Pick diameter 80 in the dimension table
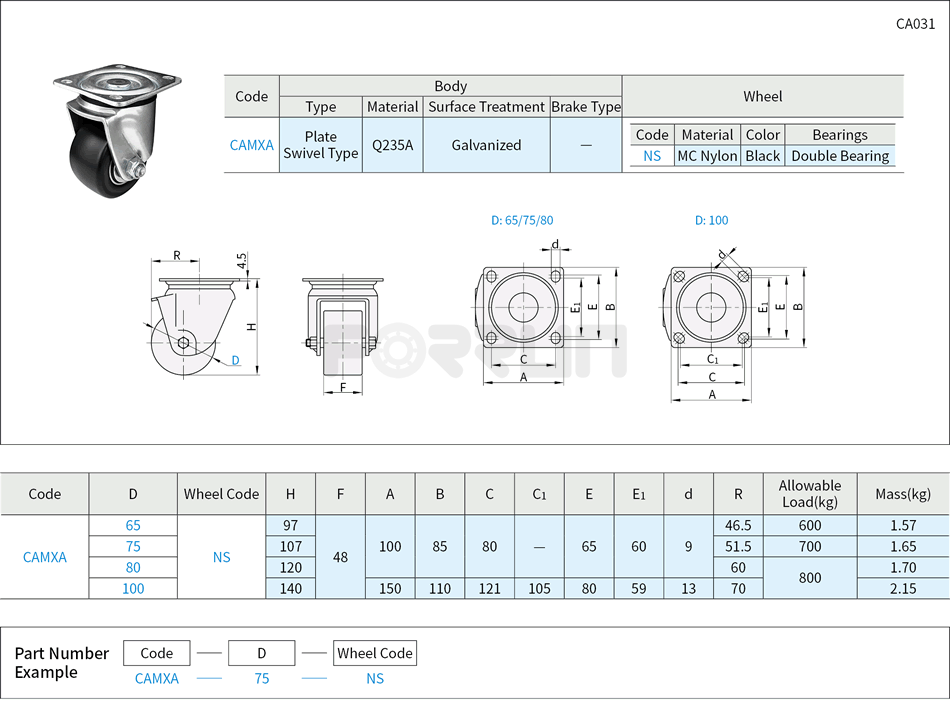 point(133,568)
